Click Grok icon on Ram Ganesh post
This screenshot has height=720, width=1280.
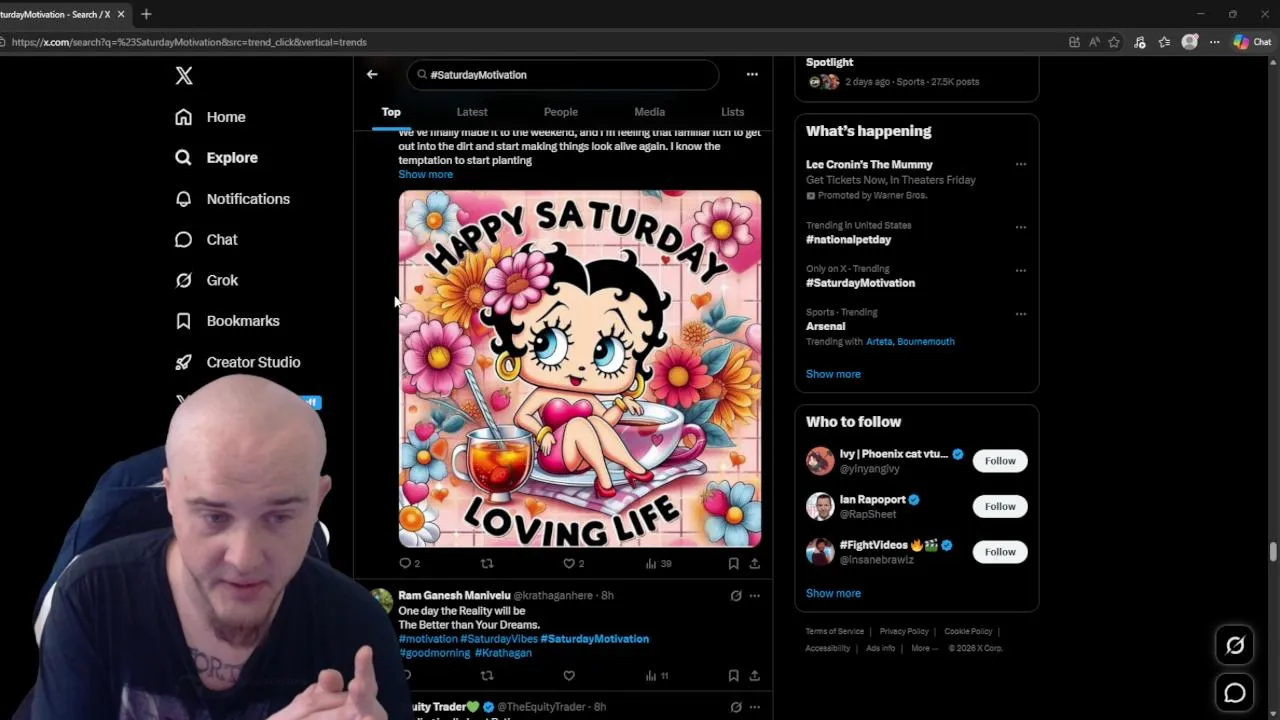click(736, 596)
